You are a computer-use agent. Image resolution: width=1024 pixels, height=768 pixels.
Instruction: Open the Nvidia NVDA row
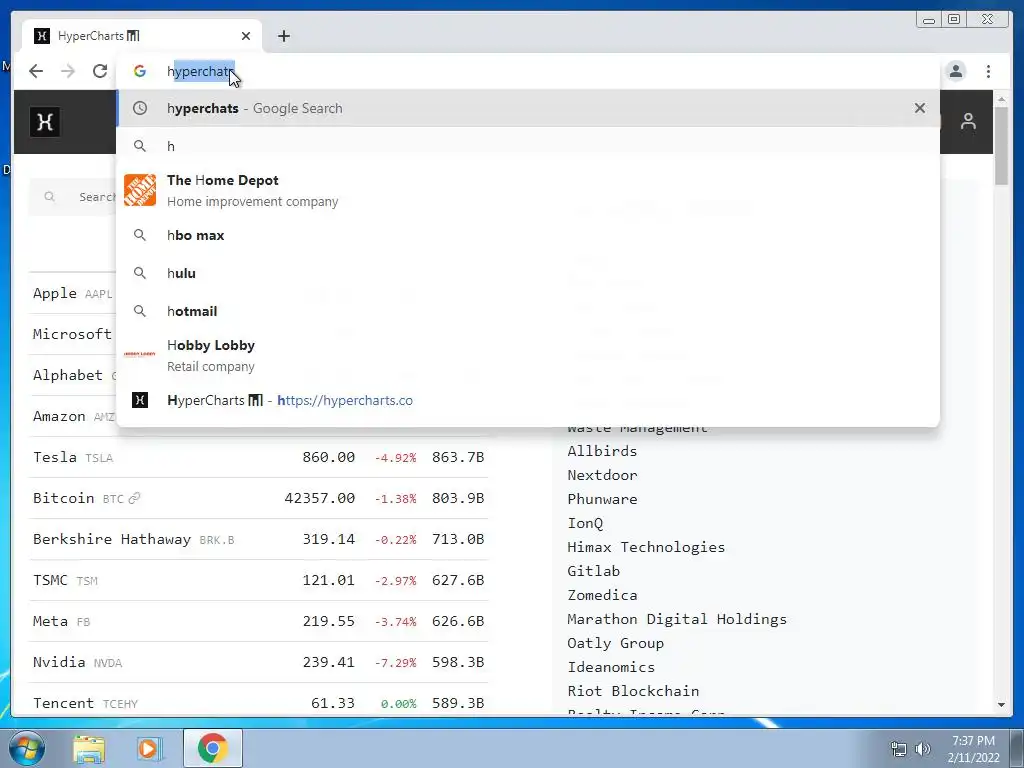259,662
